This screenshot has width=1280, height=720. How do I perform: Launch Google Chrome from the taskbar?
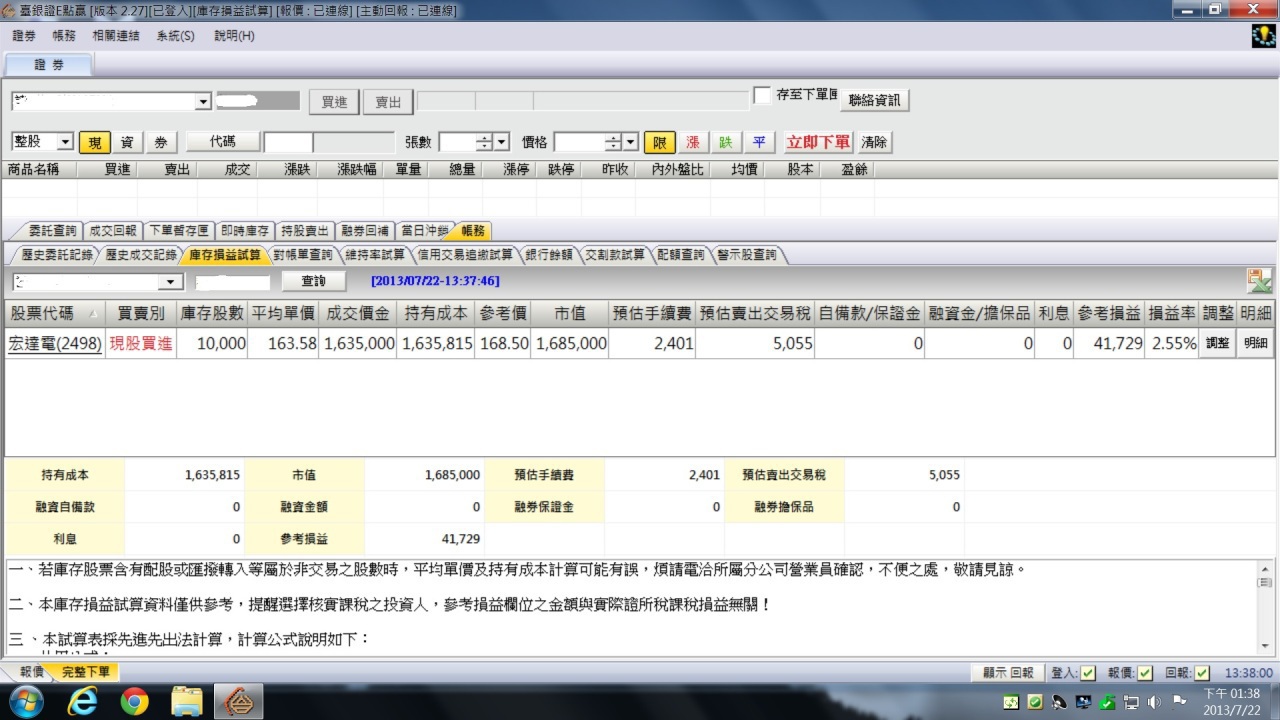(x=134, y=701)
